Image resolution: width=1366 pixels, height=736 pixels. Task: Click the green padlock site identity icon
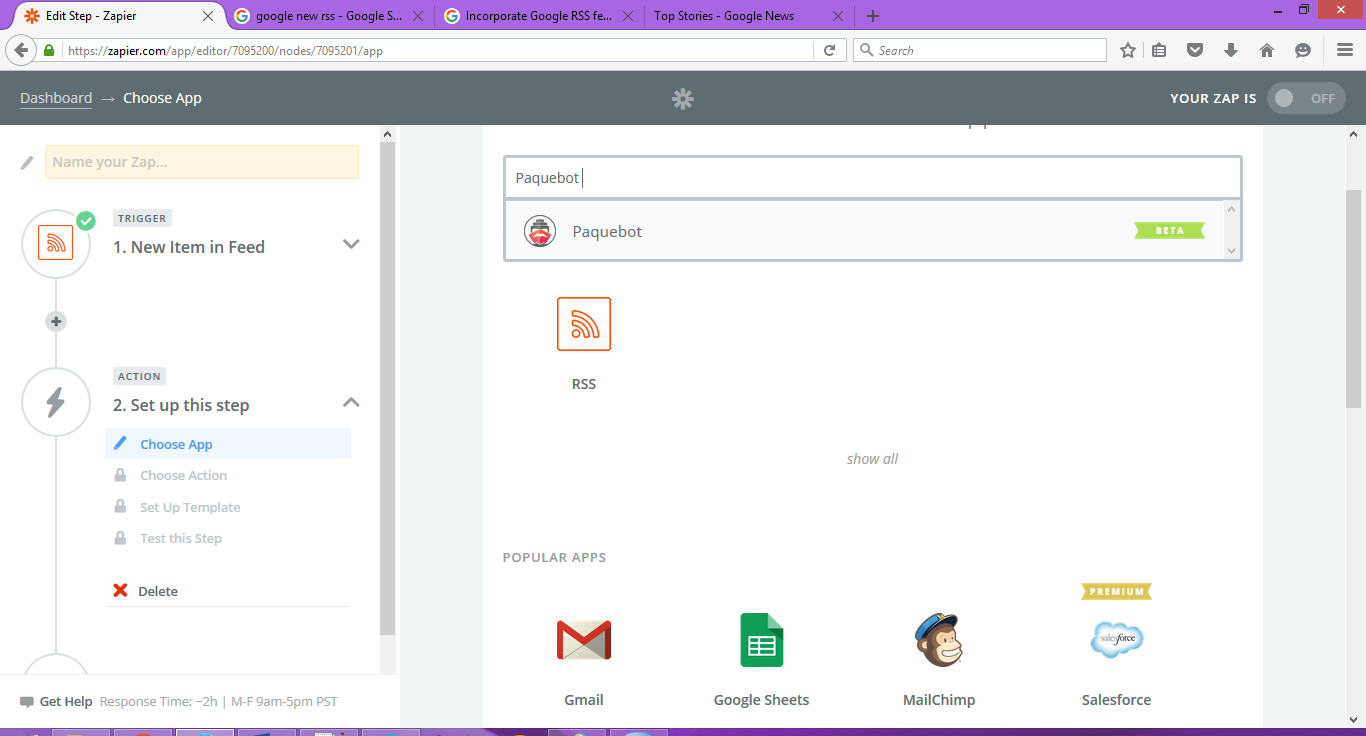[x=49, y=50]
